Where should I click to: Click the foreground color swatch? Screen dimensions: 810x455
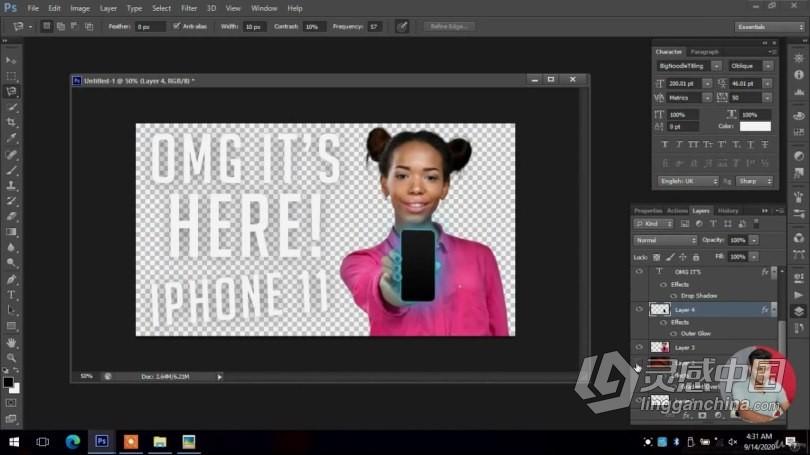tap(8, 383)
